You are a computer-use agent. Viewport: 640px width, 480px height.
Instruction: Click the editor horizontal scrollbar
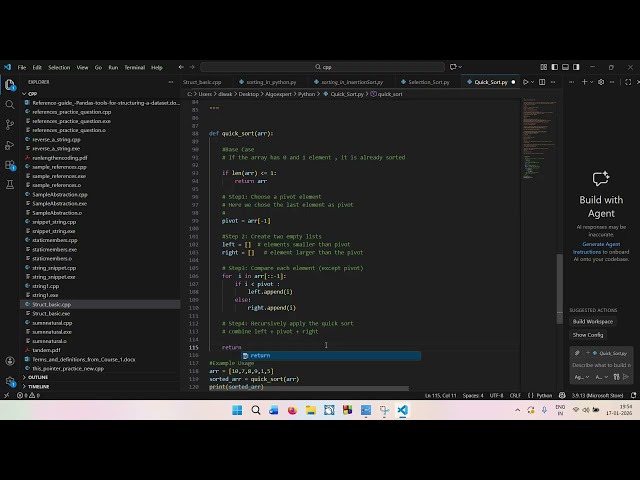pos(309,388)
